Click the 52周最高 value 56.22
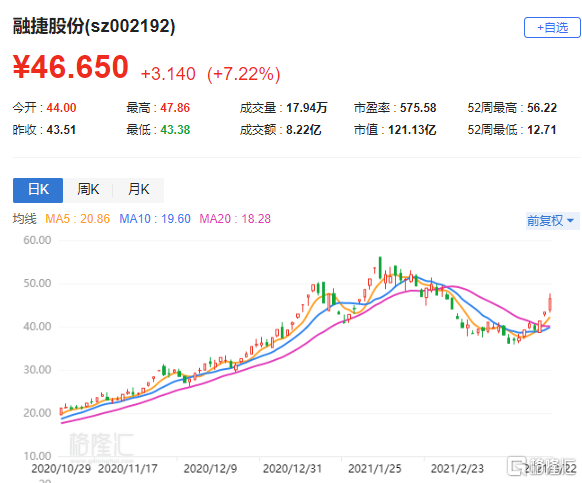Screen dimensions: 582x483 point(542,108)
